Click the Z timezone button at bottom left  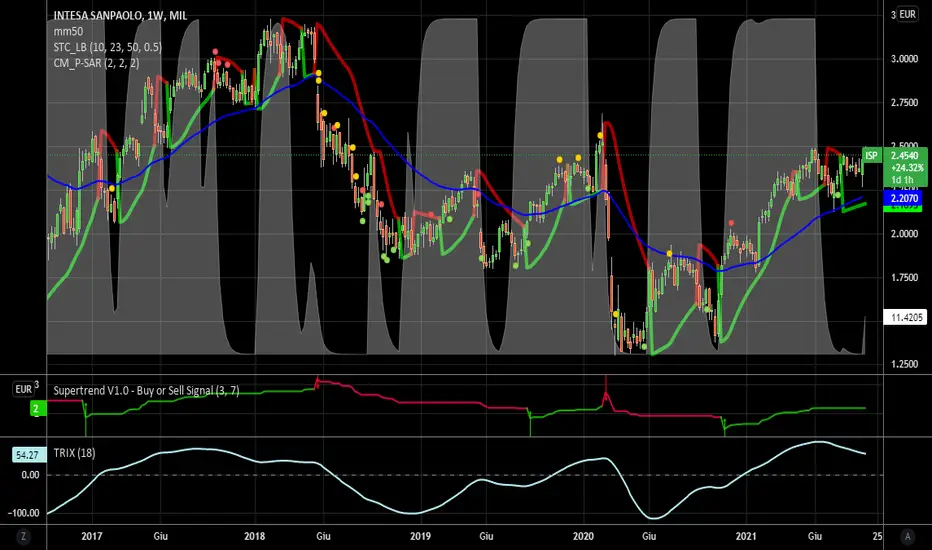click(23, 536)
